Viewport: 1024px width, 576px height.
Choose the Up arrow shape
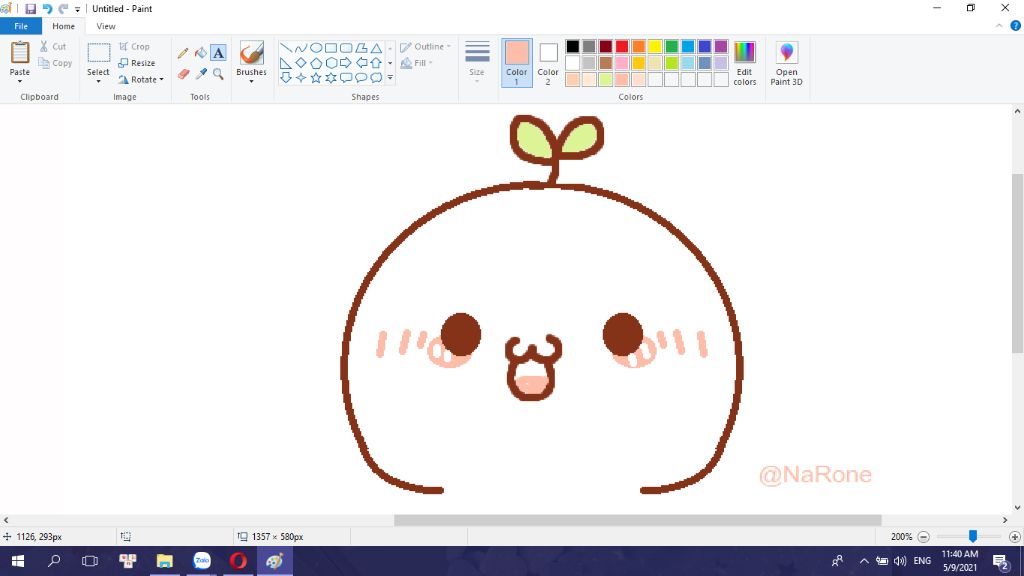[376, 63]
